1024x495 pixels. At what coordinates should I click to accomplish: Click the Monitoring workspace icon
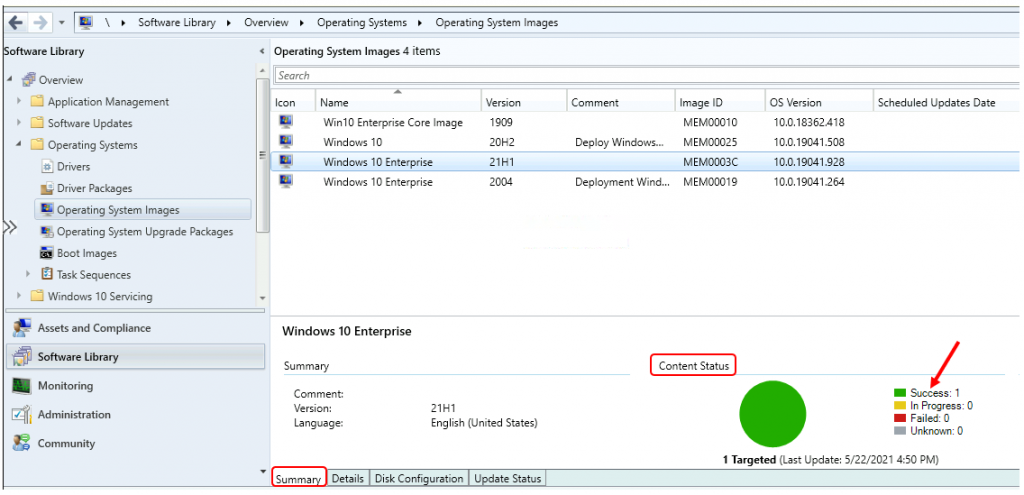coord(22,385)
